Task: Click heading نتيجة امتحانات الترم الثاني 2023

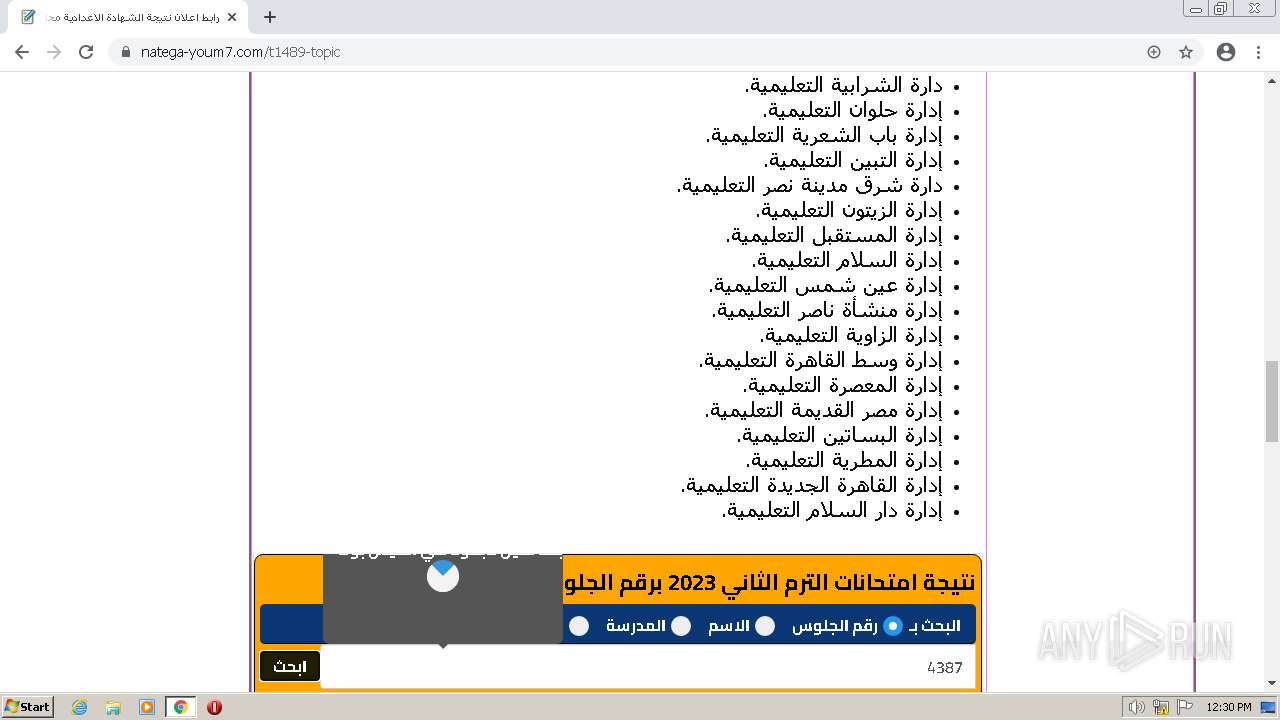Action: (x=770, y=582)
